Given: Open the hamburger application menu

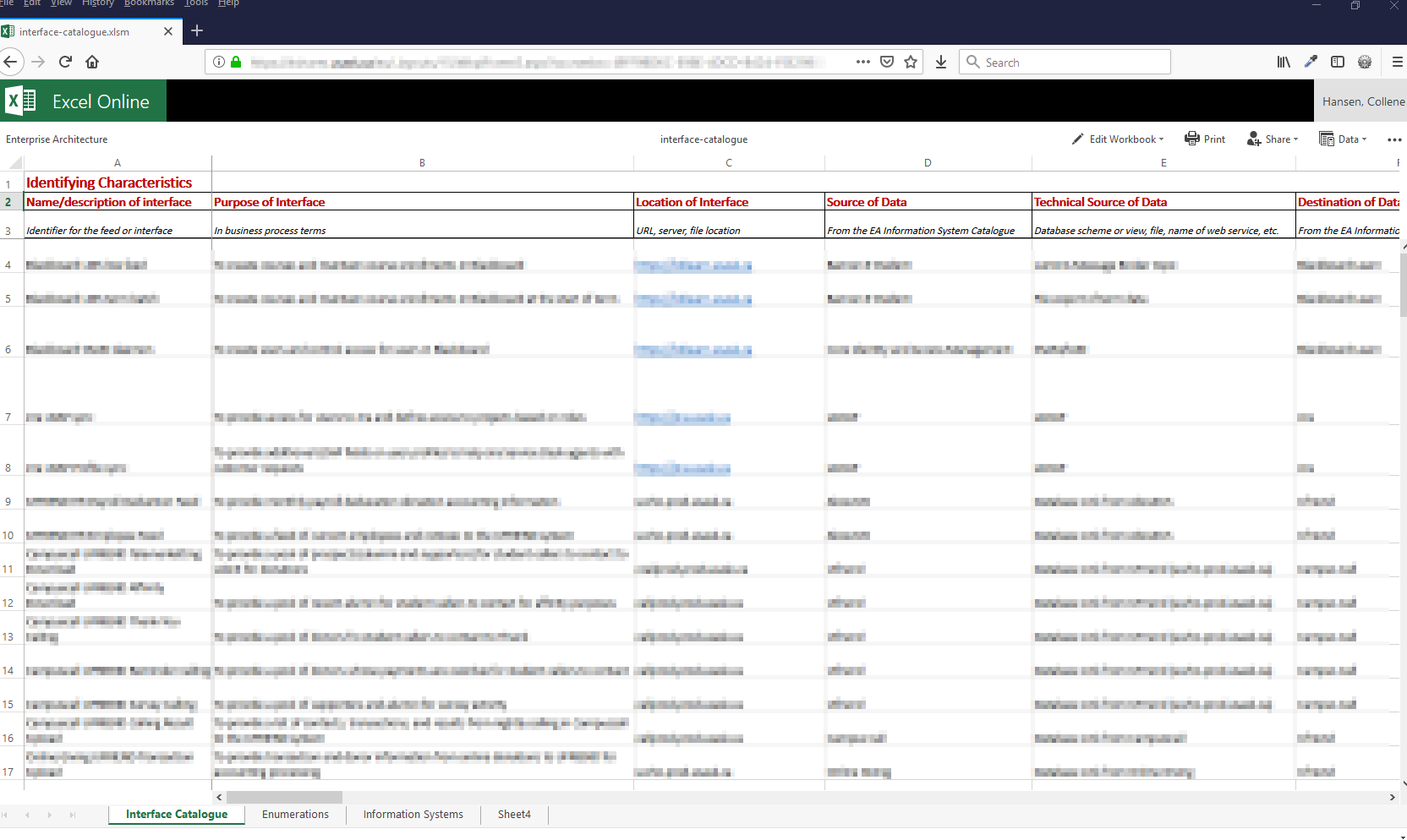Looking at the screenshot, I should [x=1397, y=62].
